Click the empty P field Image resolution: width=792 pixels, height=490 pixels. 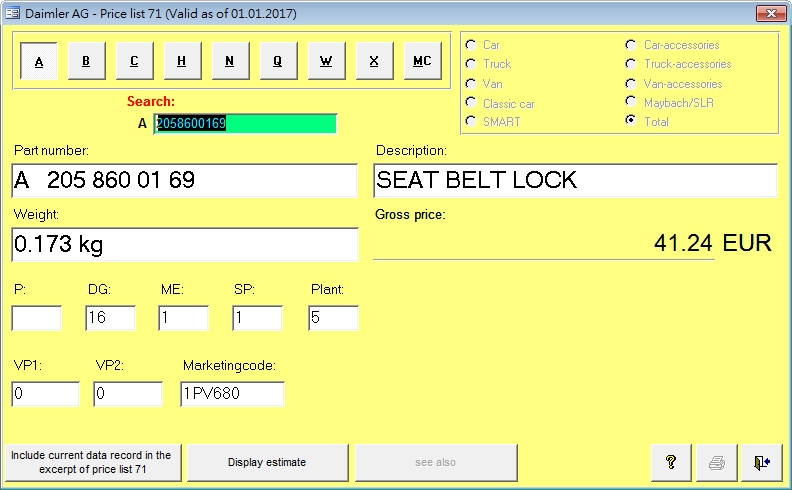[x=36, y=318]
